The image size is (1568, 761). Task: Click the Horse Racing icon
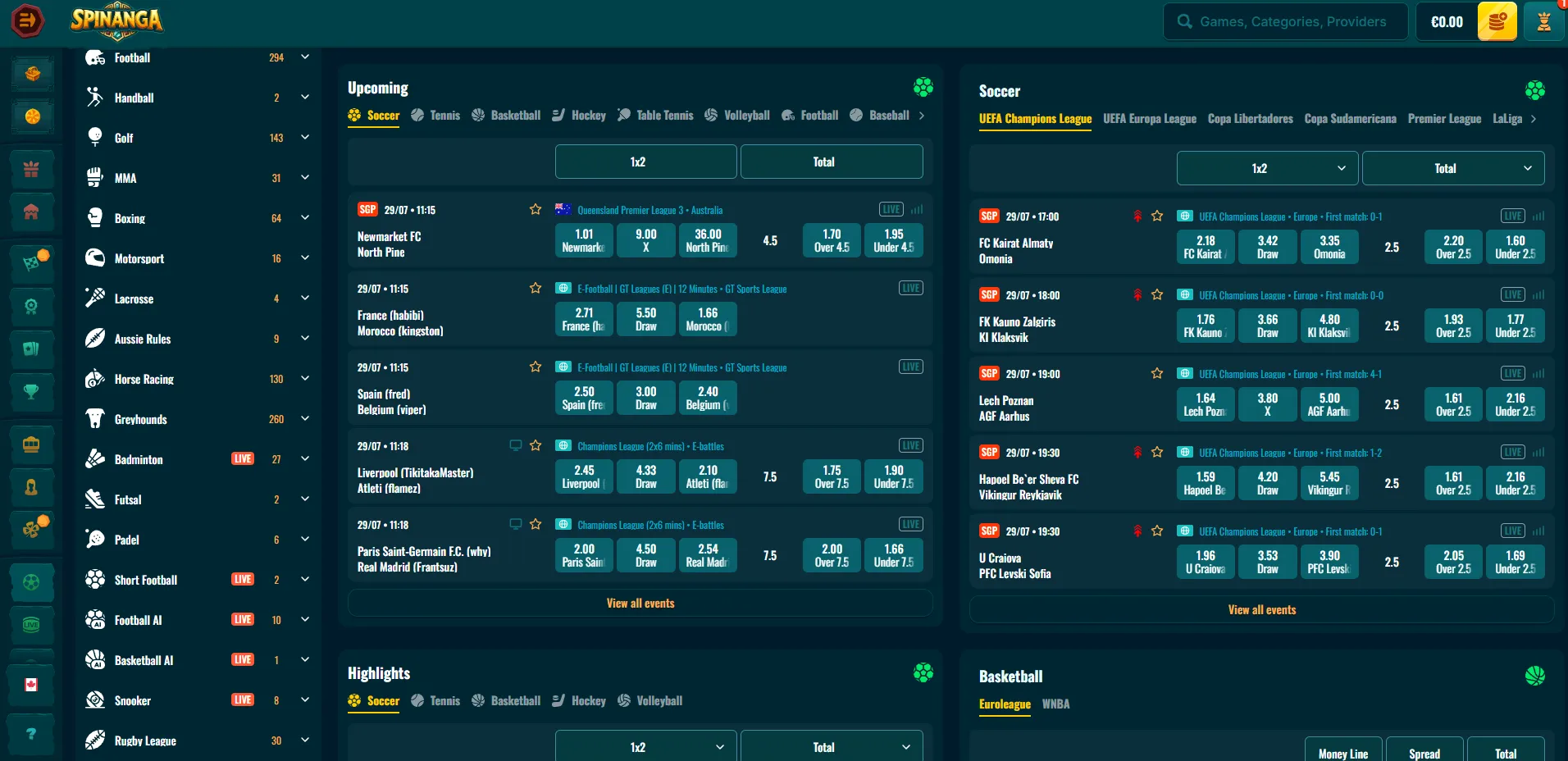[95, 379]
